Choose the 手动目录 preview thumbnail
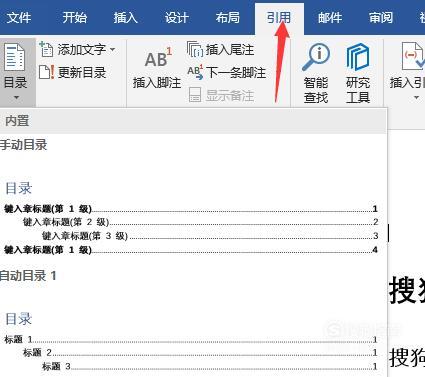 click(191, 219)
